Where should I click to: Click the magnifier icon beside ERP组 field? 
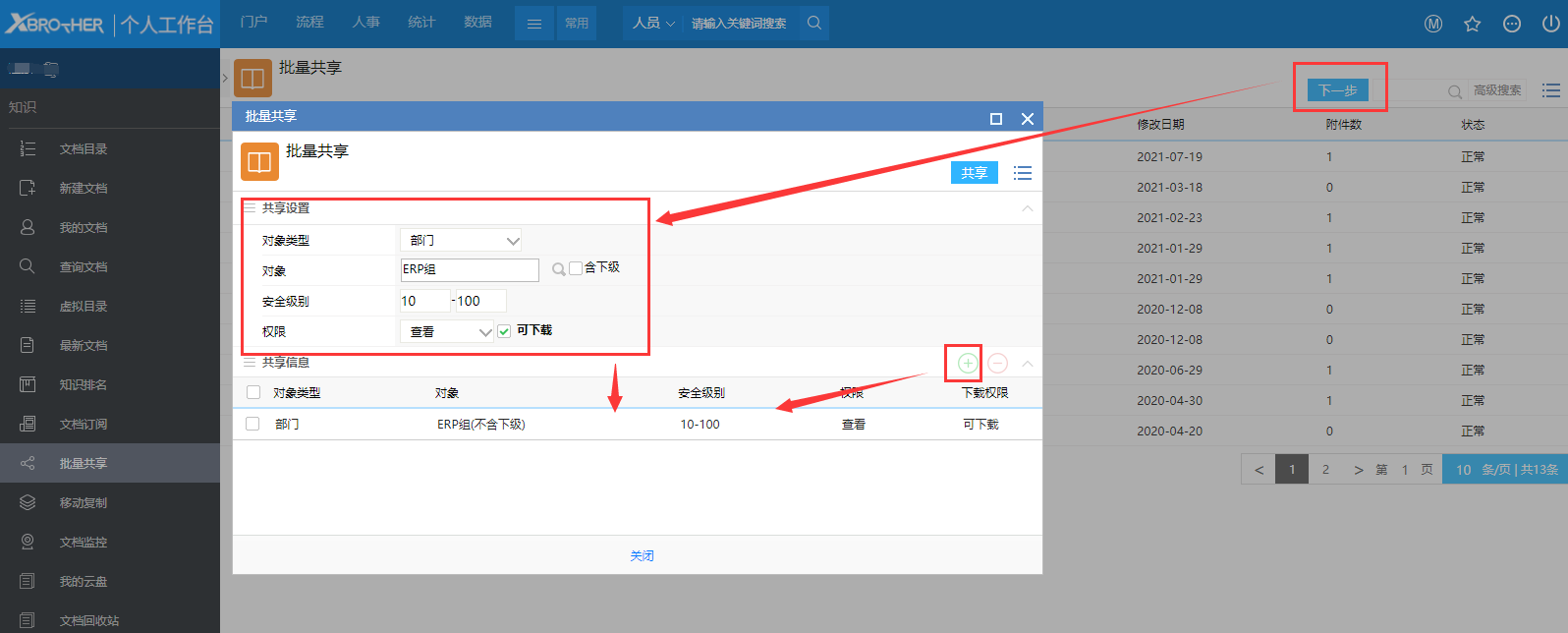click(558, 269)
